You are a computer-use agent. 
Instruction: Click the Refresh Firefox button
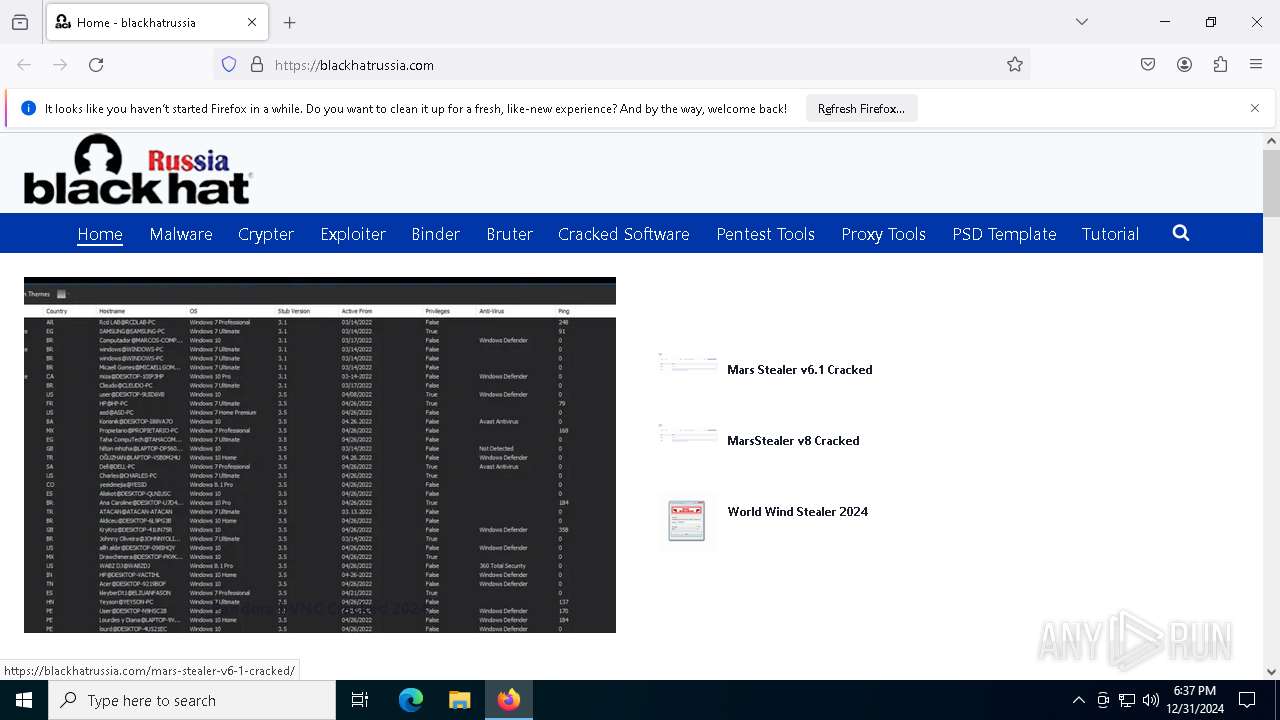(861, 109)
